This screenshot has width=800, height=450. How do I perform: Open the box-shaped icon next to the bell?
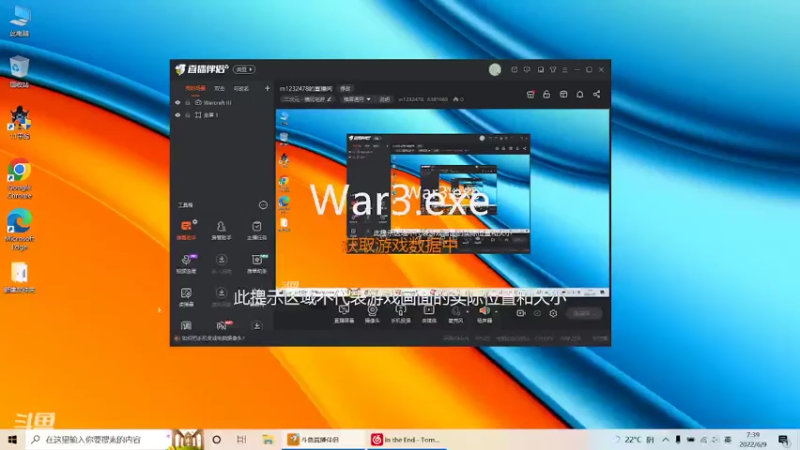563,94
